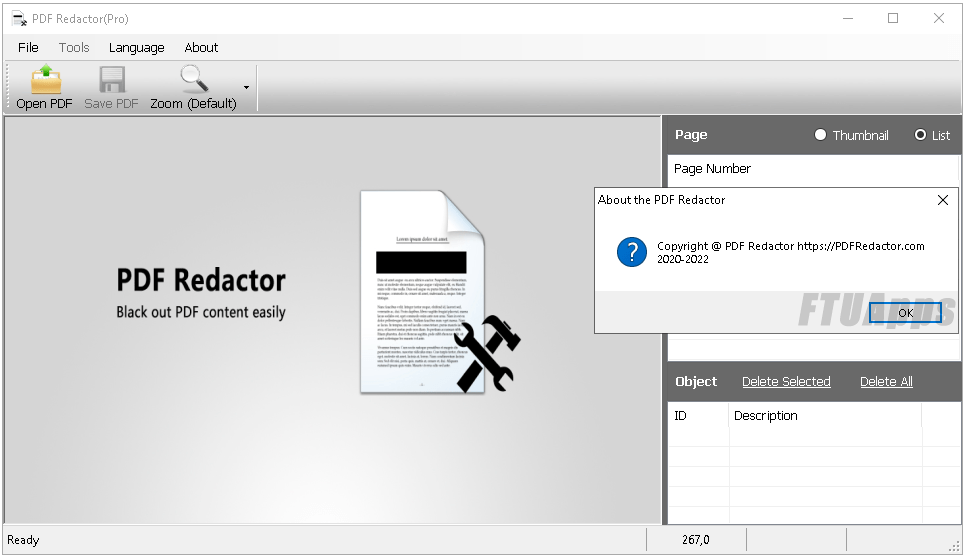
Task: Click the Save PDF floppy icon
Action: (112, 80)
